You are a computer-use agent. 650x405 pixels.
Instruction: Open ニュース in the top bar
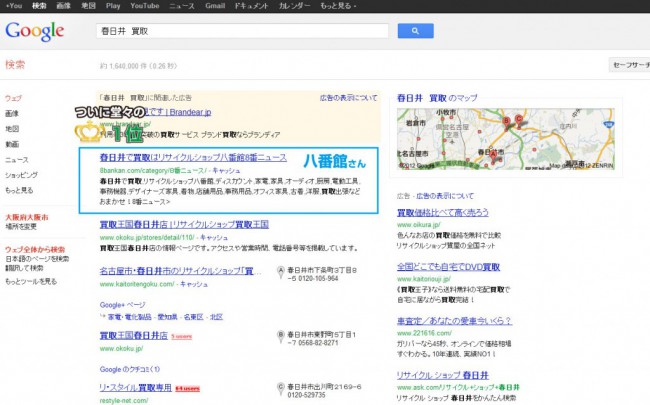[x=182, y=6]
